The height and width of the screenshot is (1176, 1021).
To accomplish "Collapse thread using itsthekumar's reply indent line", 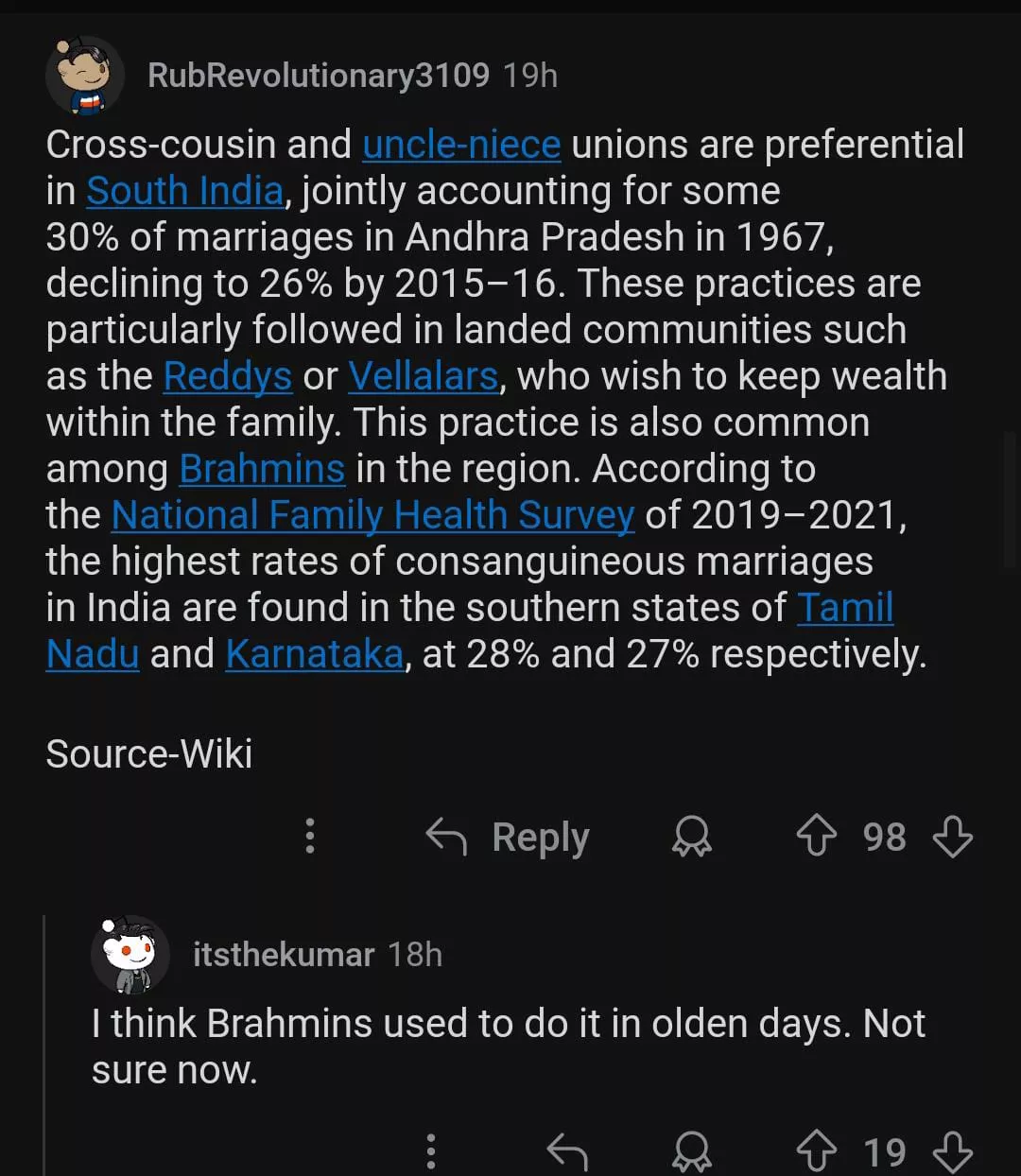I will click(x=44, y=1040).
